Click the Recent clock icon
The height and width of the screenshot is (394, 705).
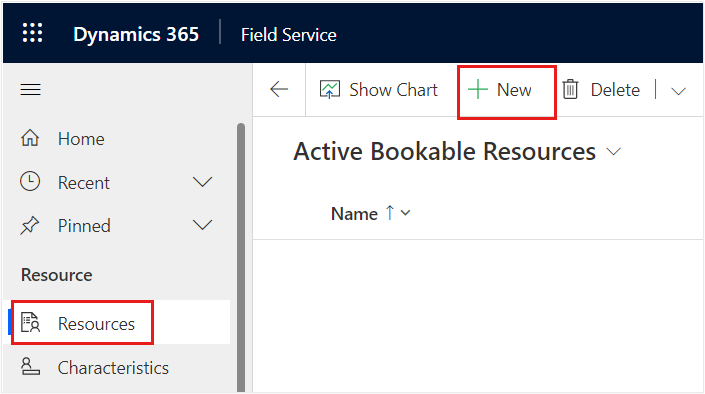(x=30, y=182)
